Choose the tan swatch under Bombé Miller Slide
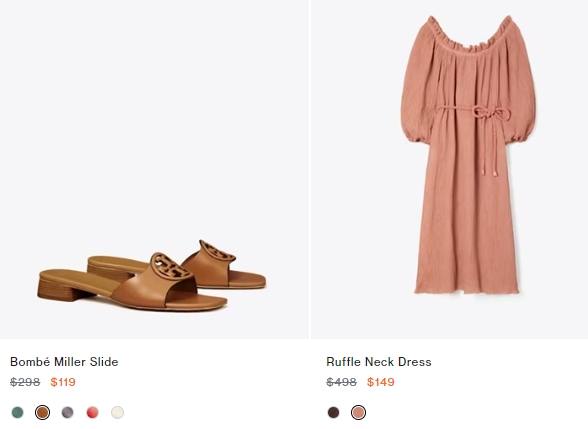The height and width of the screenshot is (429, 588). [x=42, y=412]
